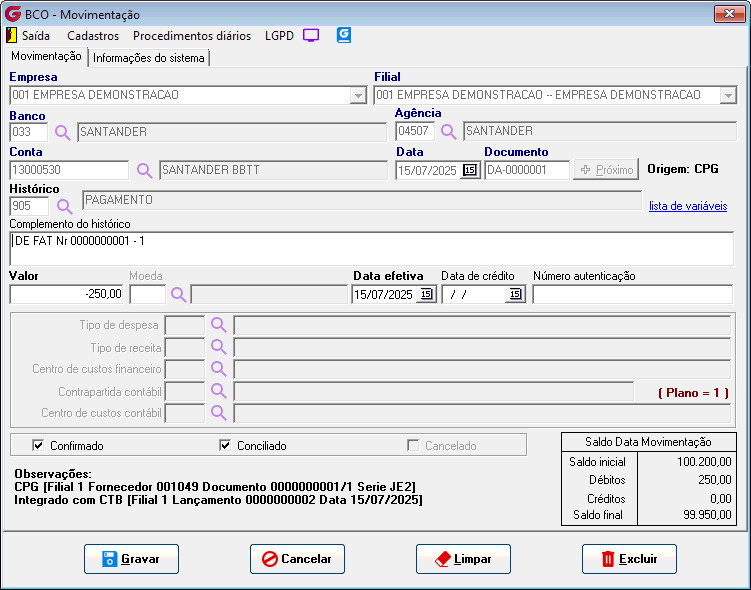The width and height of the screenshot is (751, 590).
Task: Close the BCO Movimentação window
Action: [729, 14]
